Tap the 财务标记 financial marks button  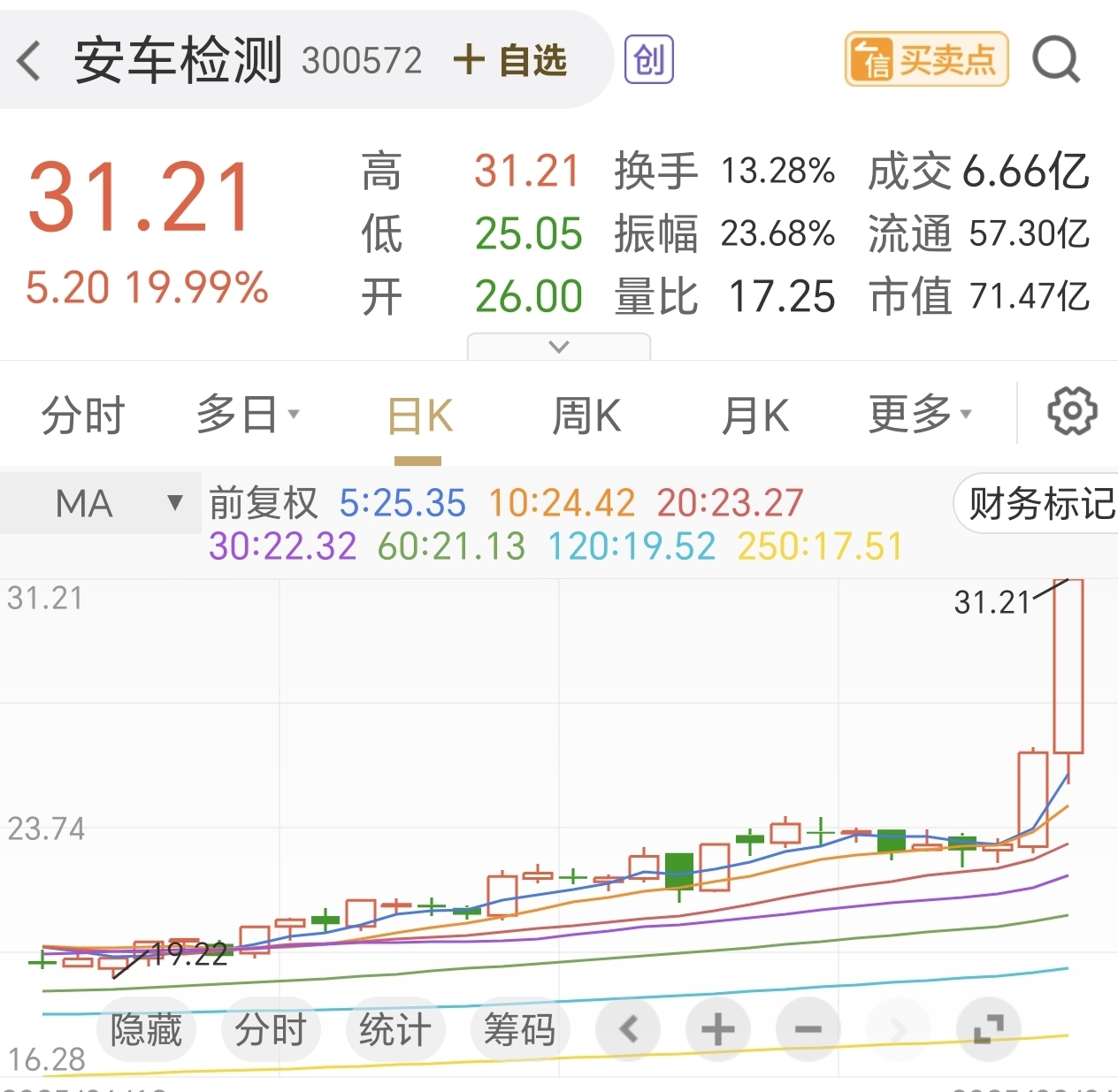[x=1037, y=503]
